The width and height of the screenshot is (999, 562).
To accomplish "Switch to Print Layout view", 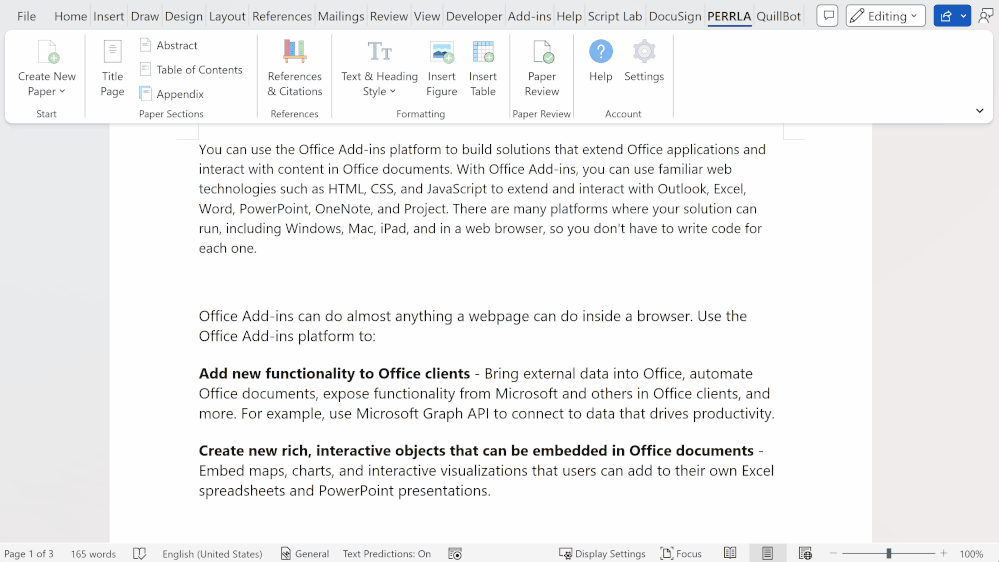I will pyautogui.click(x=768, y=554).
